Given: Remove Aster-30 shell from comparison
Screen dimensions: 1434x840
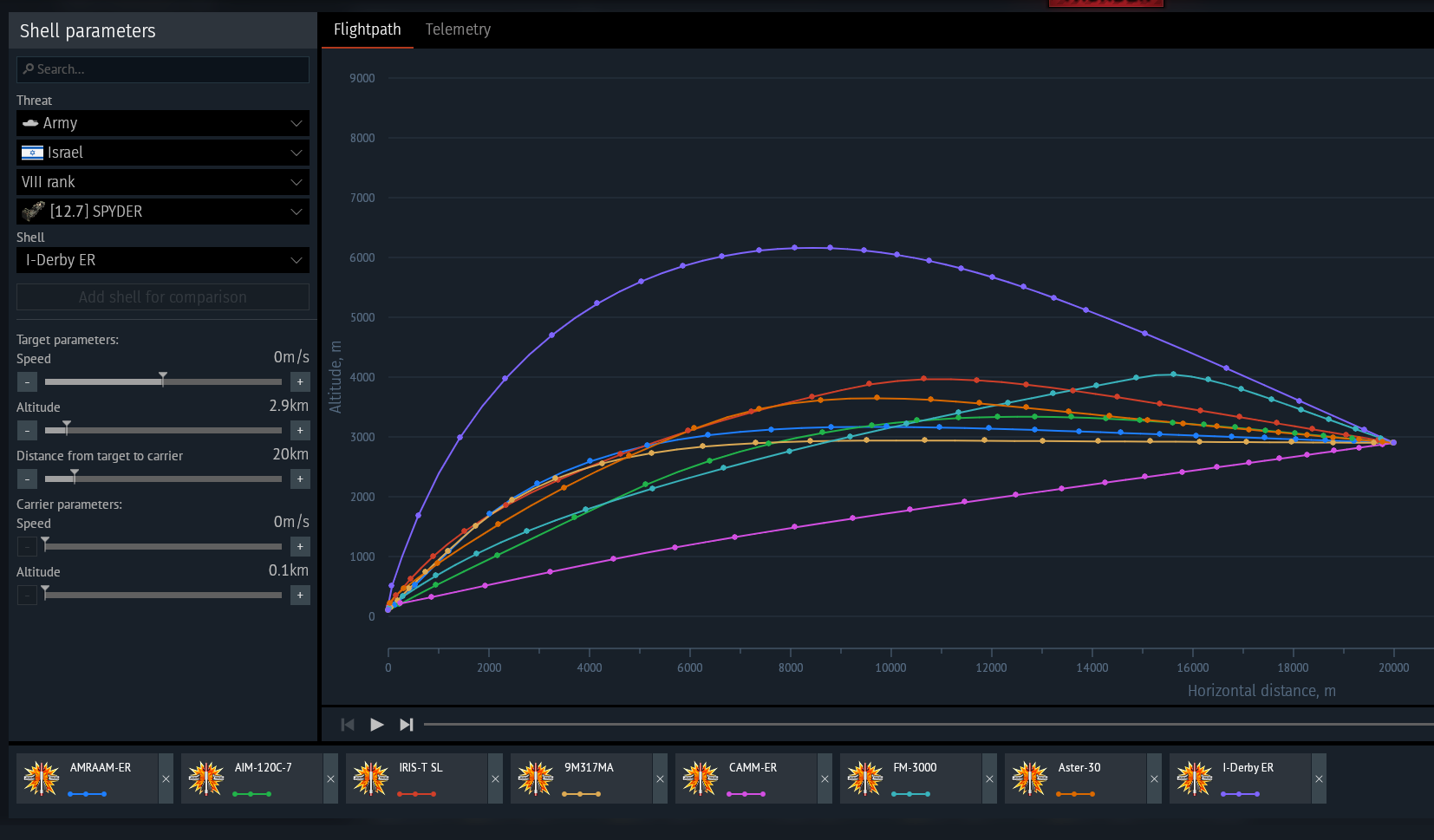Looking at the screenshot, I should click(1154, 778).
